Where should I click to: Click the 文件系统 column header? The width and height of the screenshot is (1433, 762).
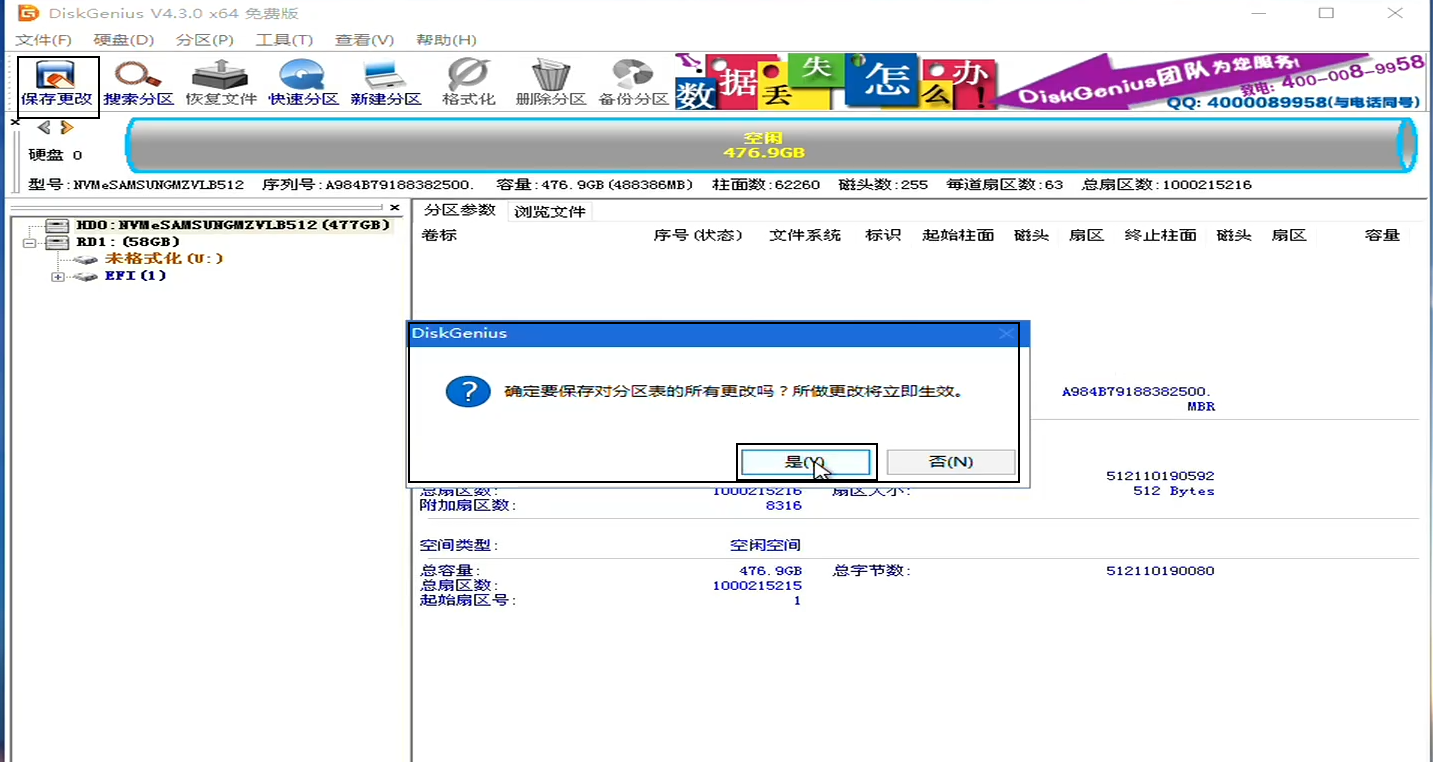805,236
